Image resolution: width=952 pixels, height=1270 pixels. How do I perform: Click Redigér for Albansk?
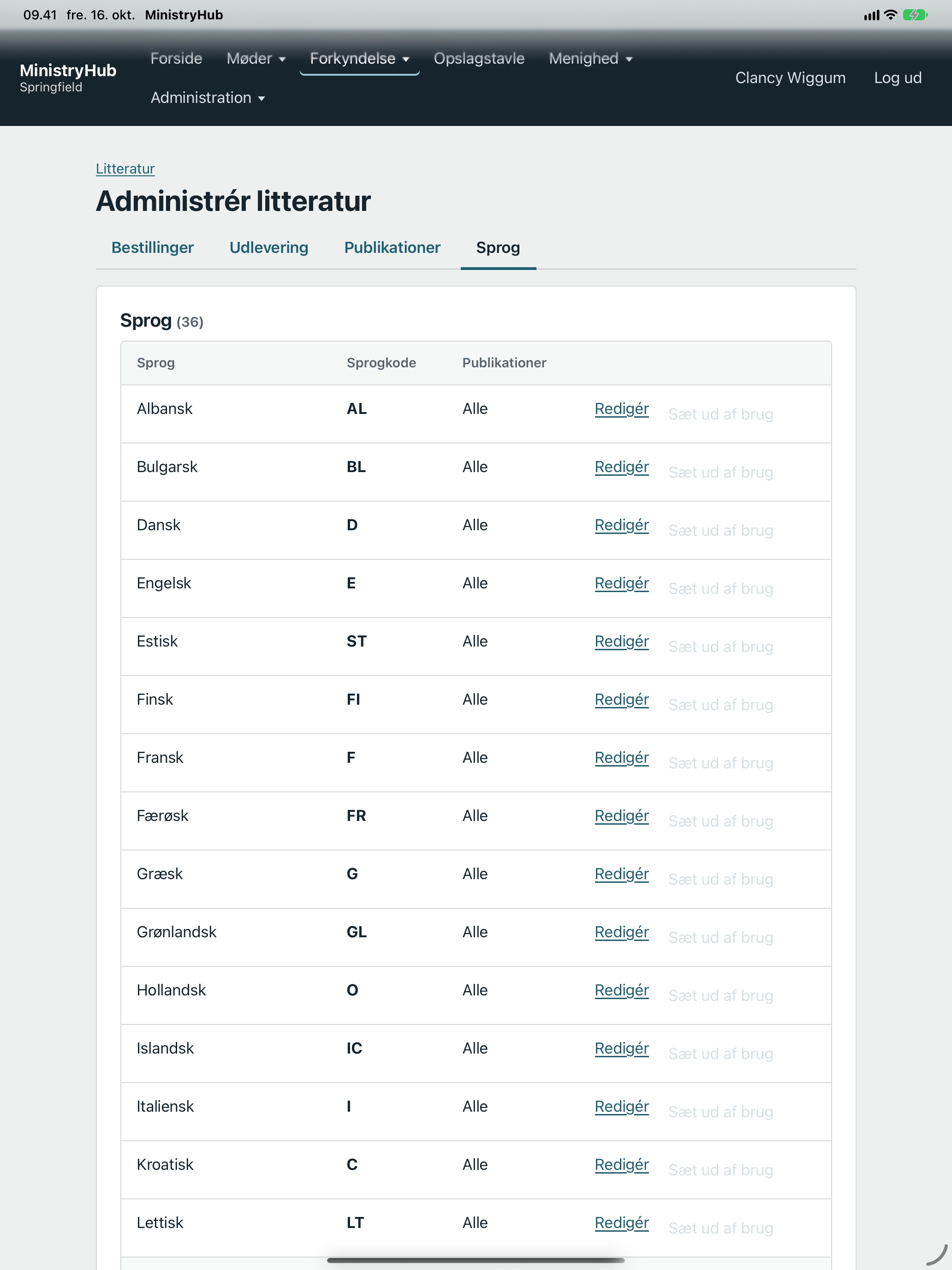coord(621,409)
